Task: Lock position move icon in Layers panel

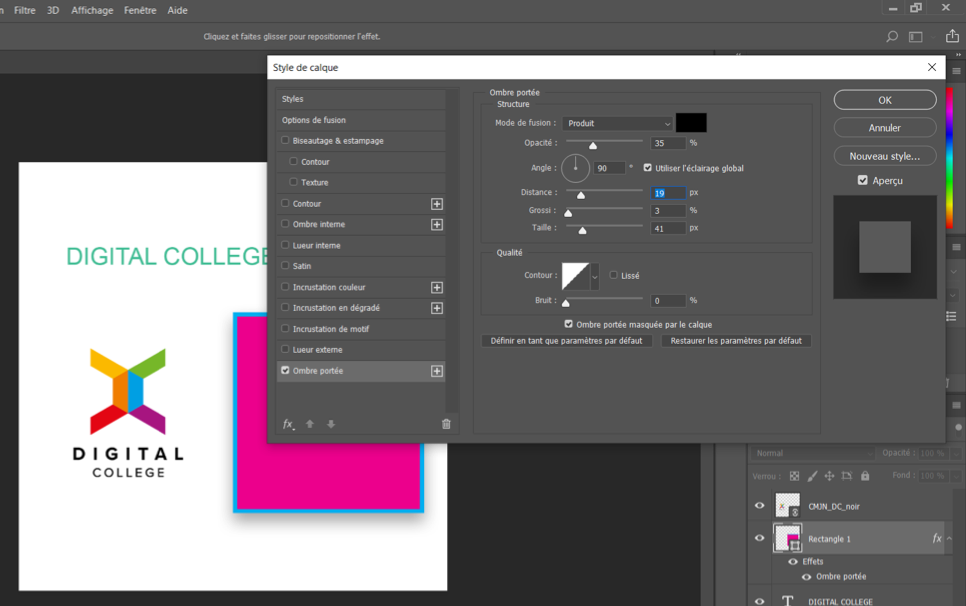Action: pos(829,476)
